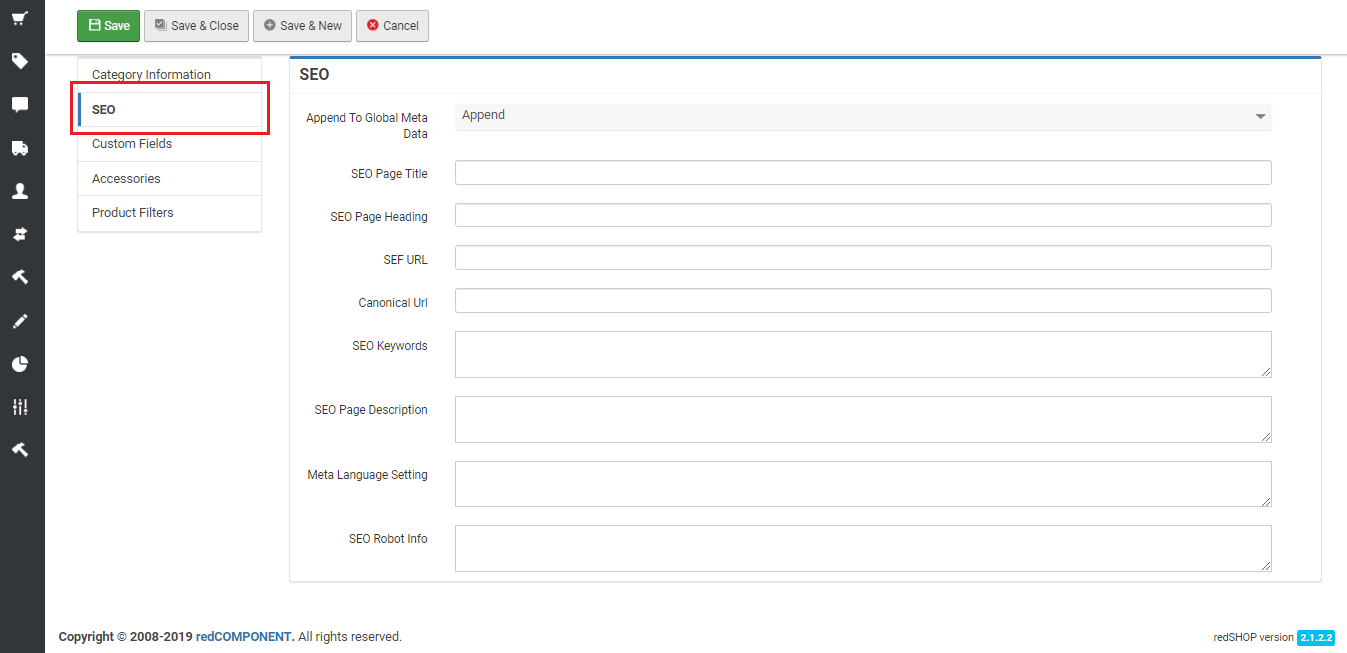Click inside the SEO Page Description textarea
Screen dimensions: 1347x653
click(x=863, y=419)
